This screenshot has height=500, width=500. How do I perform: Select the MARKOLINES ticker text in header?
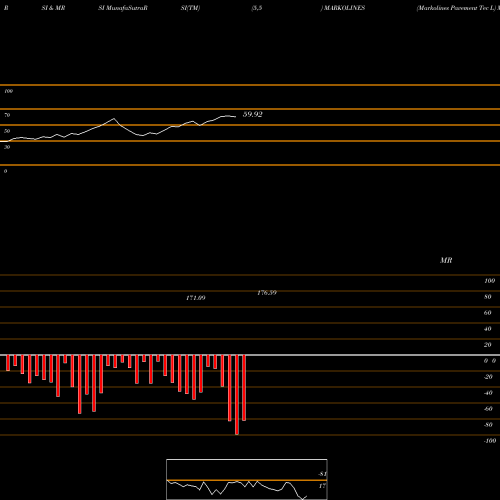(344, 8)
